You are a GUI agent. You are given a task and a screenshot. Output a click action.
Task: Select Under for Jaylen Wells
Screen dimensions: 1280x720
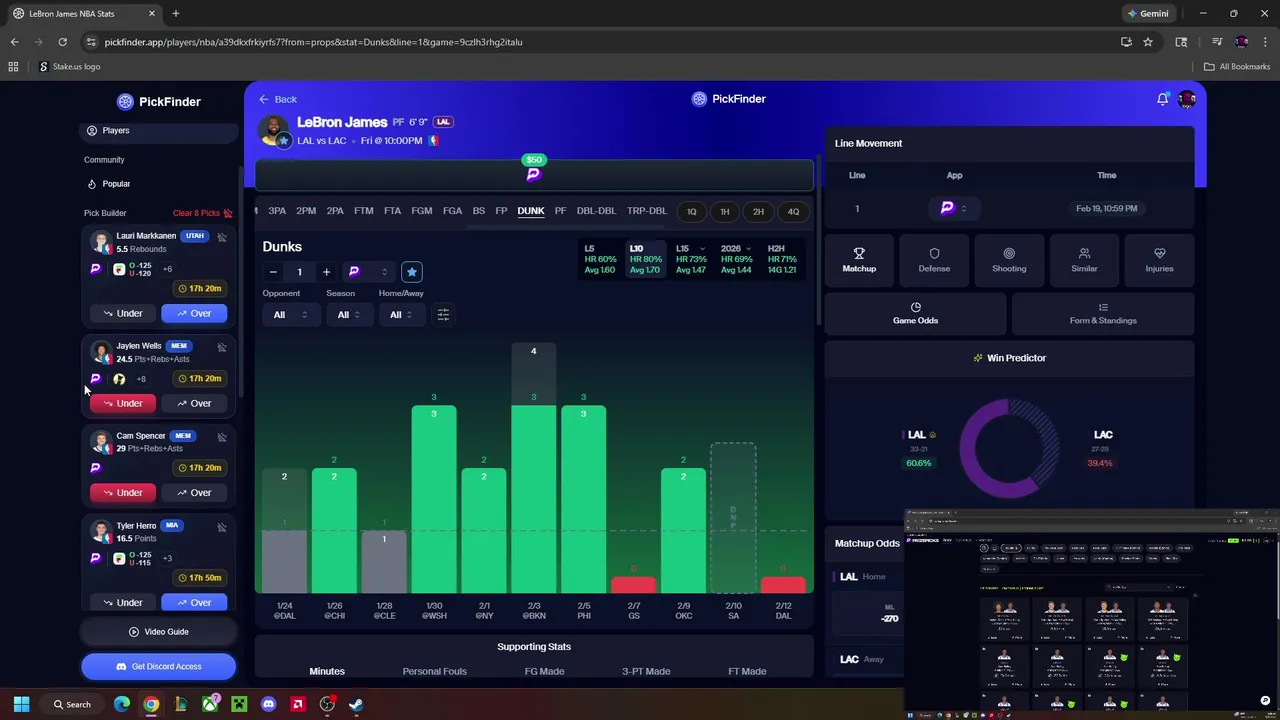tap(123, 403)
